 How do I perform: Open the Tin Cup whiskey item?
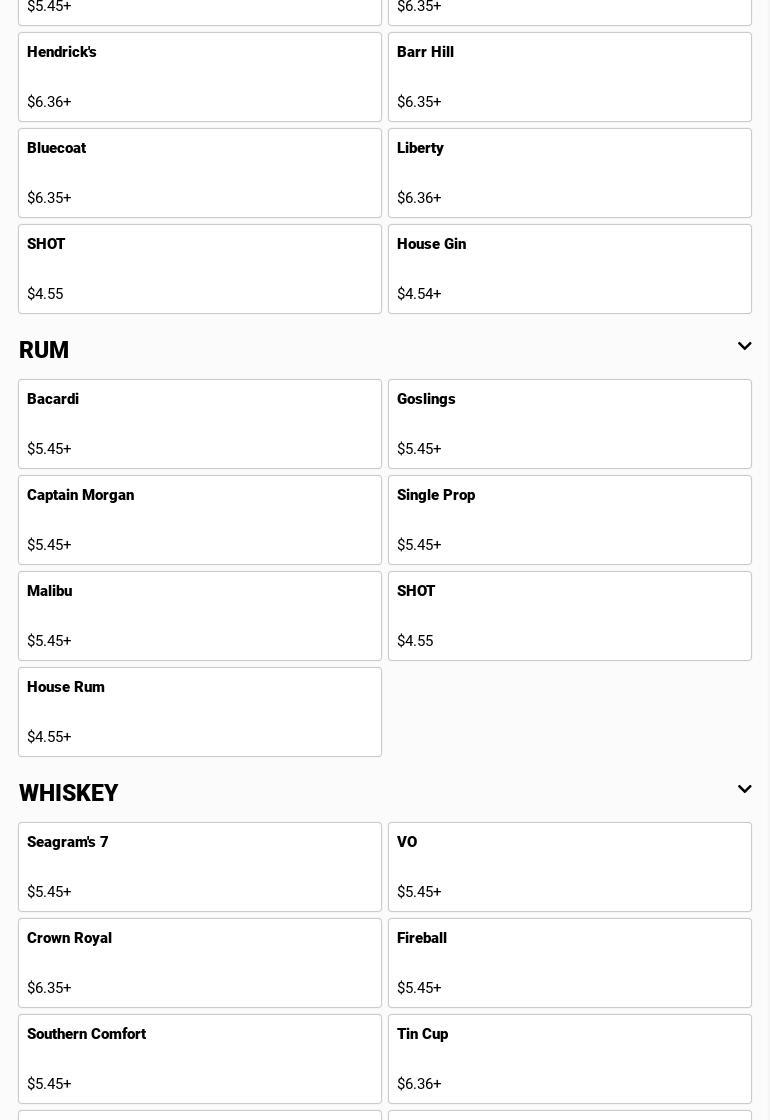tap(570, 1059)
